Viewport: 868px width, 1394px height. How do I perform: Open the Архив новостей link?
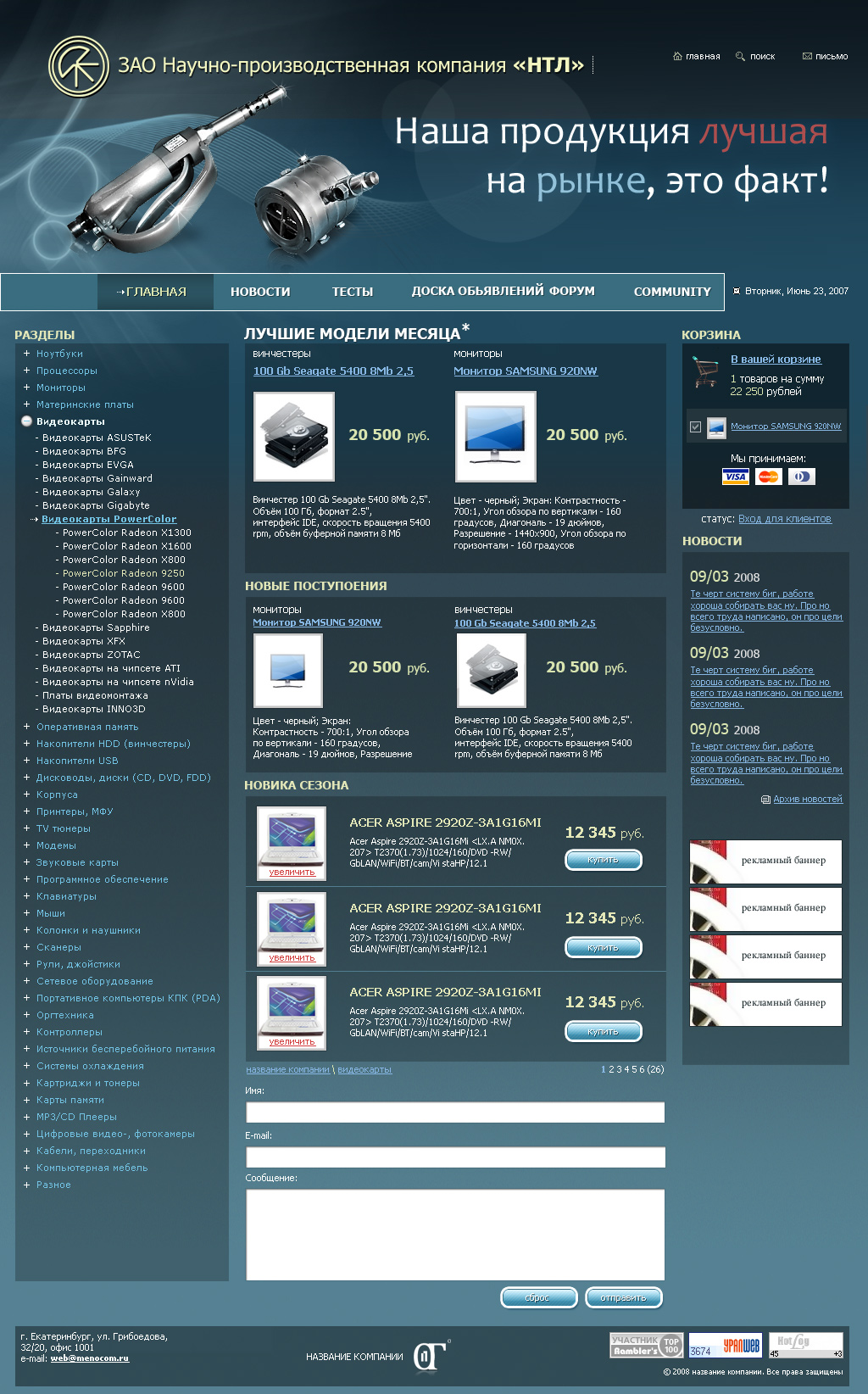[808, 800]
